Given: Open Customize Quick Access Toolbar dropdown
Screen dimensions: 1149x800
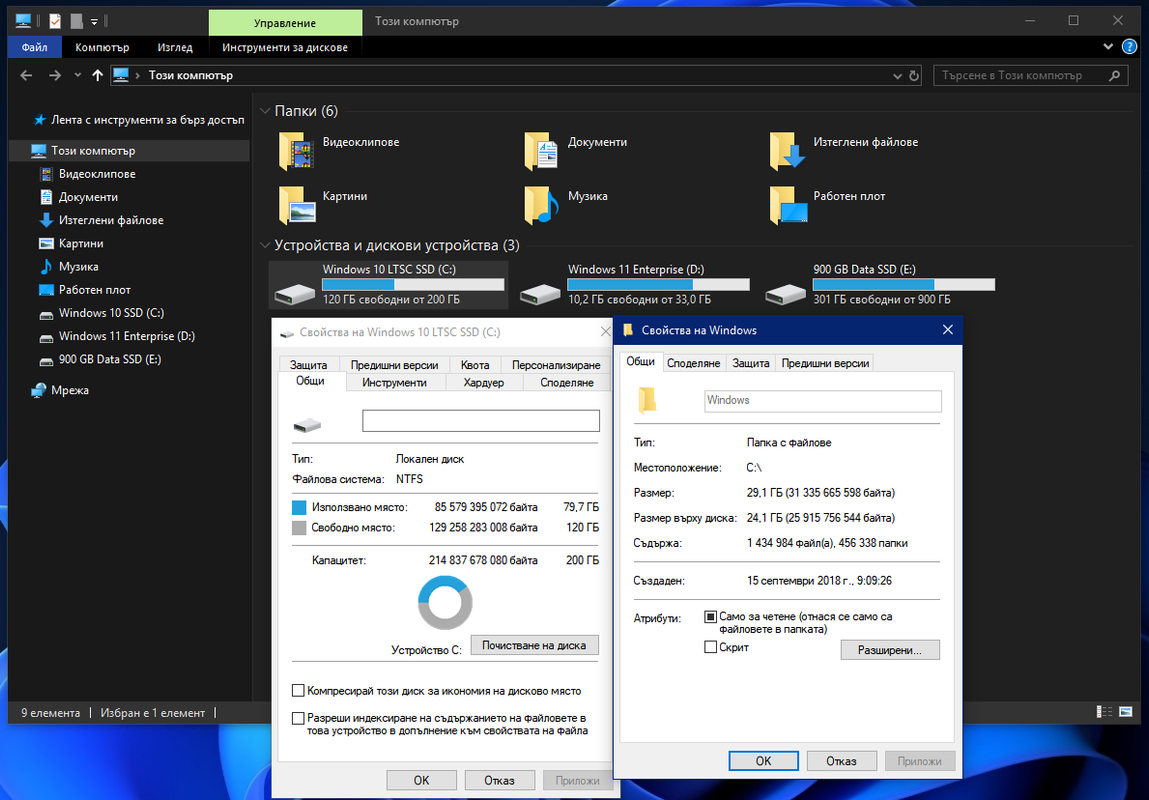Looking at the screenshot, I should click(95, 22).
